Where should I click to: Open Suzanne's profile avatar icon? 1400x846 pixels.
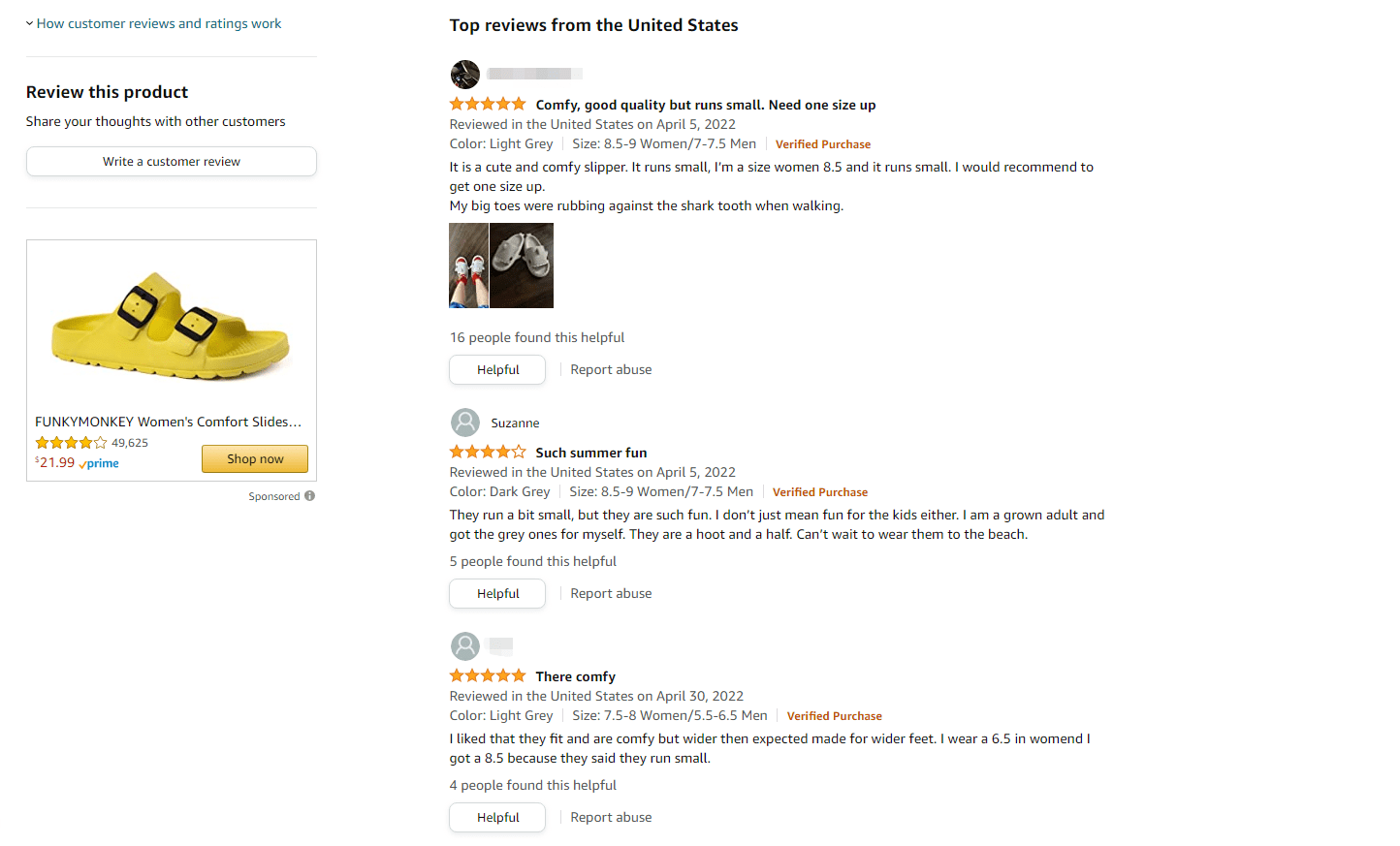(465, 423)
